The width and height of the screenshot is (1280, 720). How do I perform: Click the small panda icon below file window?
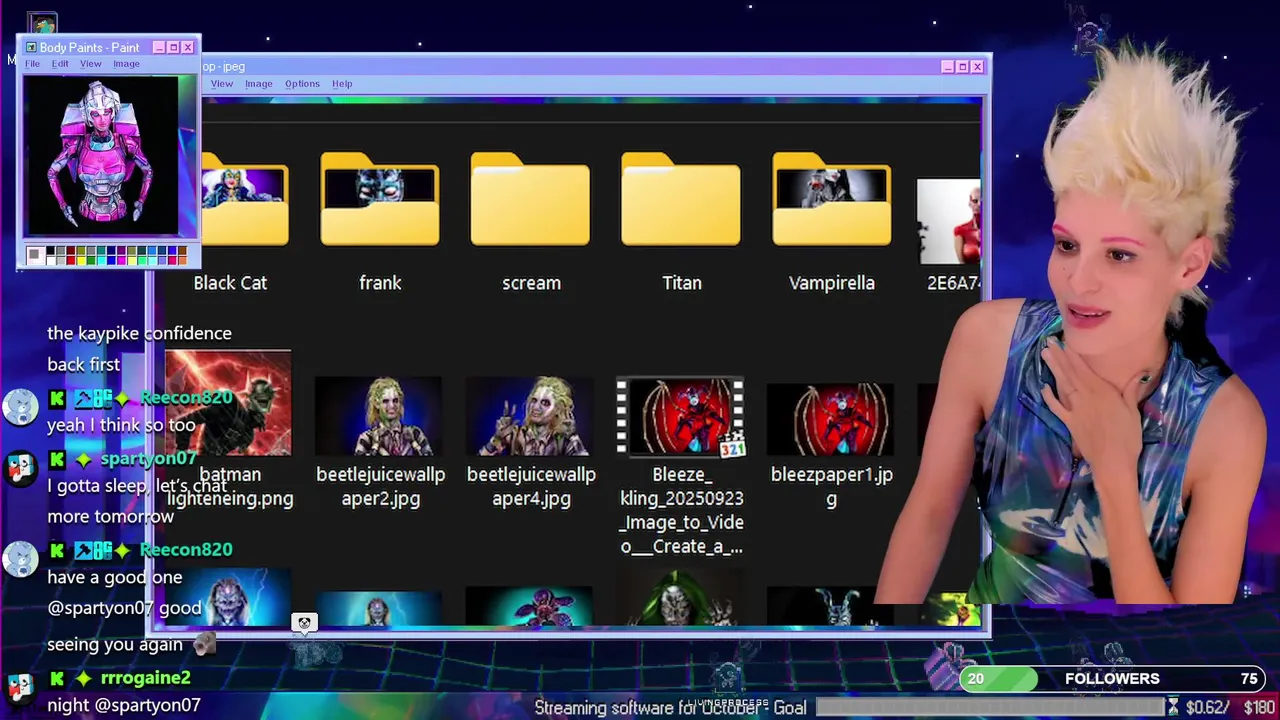coord(304,623)
